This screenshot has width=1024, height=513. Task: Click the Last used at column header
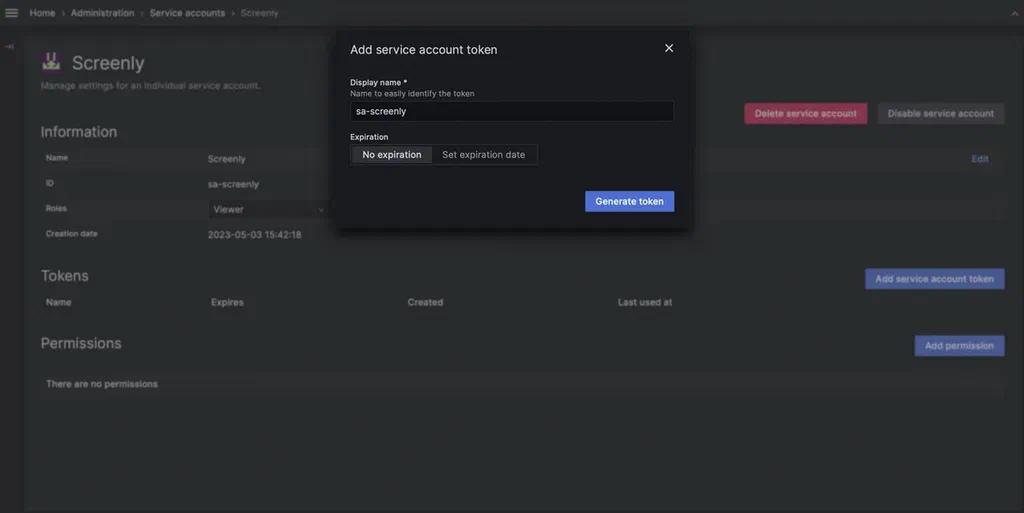coord(645,302)
